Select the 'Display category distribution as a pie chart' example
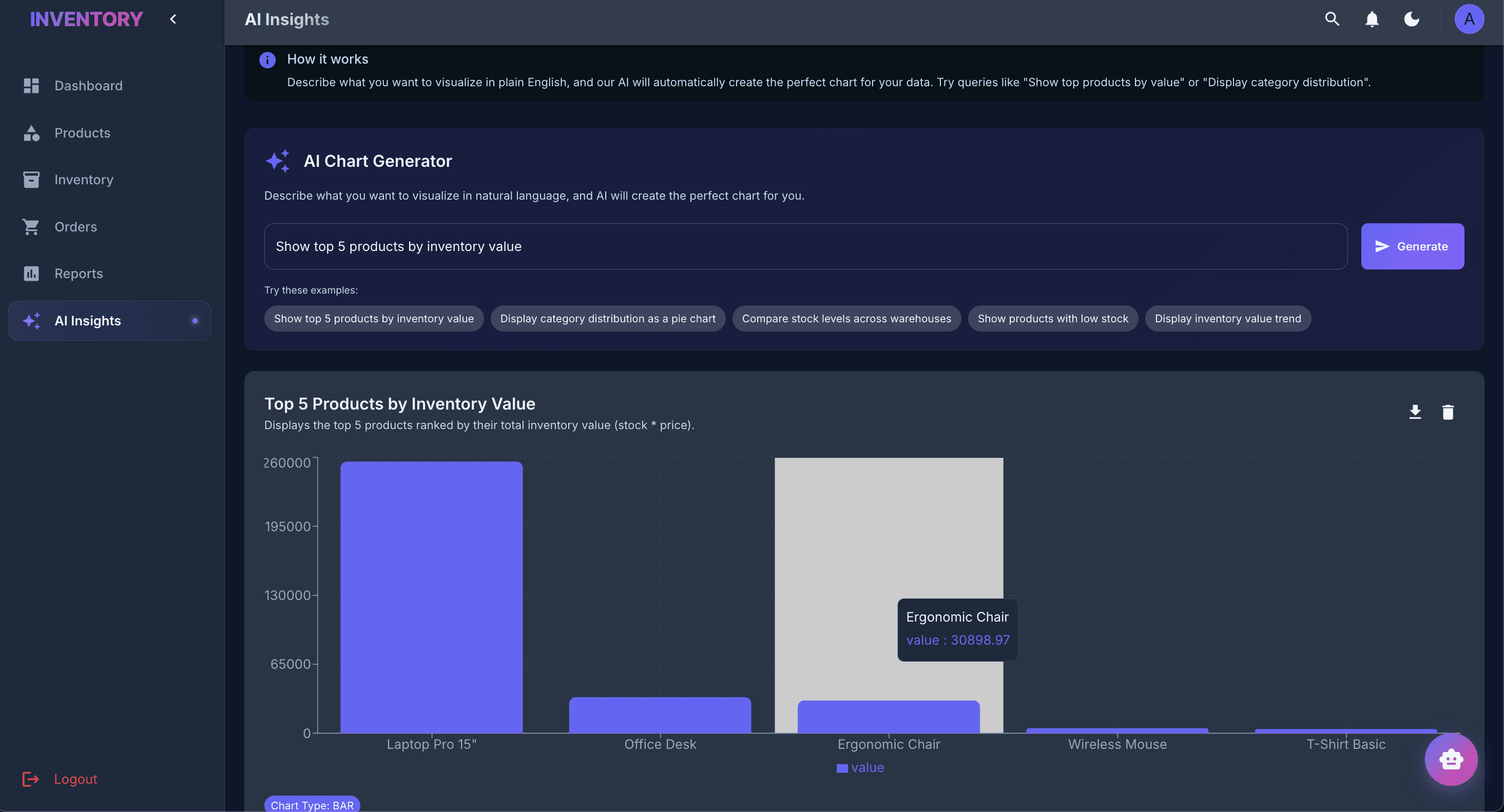Viewport: 1504px width, 812px height. click(608, 318)
